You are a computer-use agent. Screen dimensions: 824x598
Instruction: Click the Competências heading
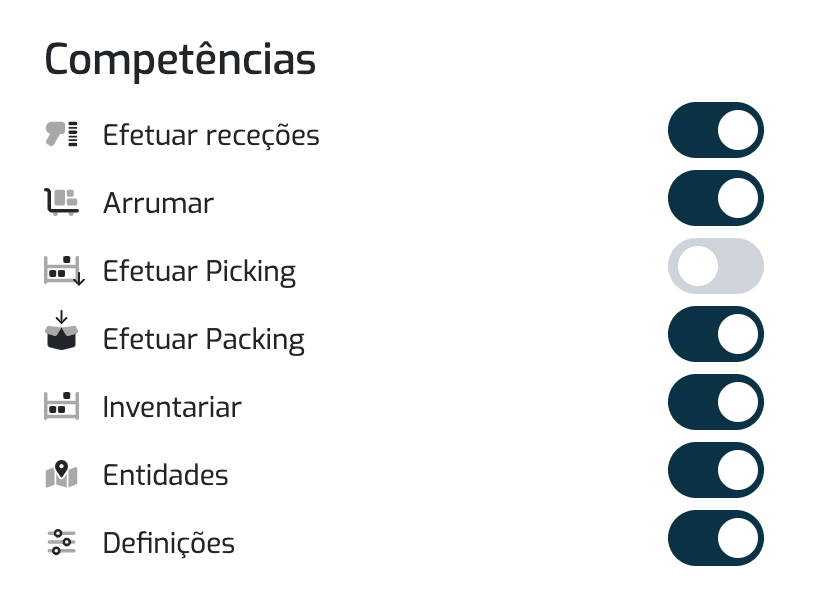point(180,60)
